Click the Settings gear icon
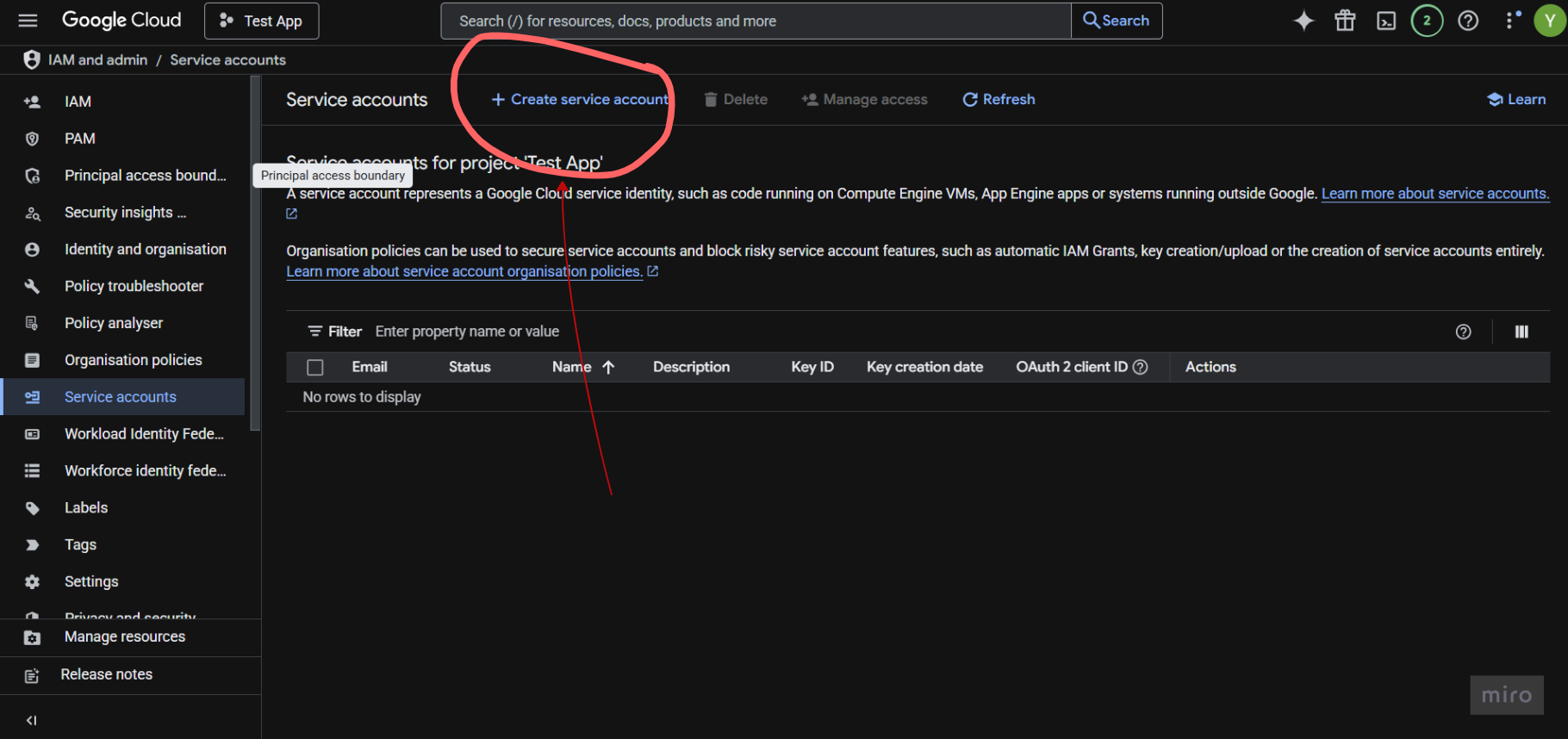This screenshot has width=1568, height=739. coord(32,582)
